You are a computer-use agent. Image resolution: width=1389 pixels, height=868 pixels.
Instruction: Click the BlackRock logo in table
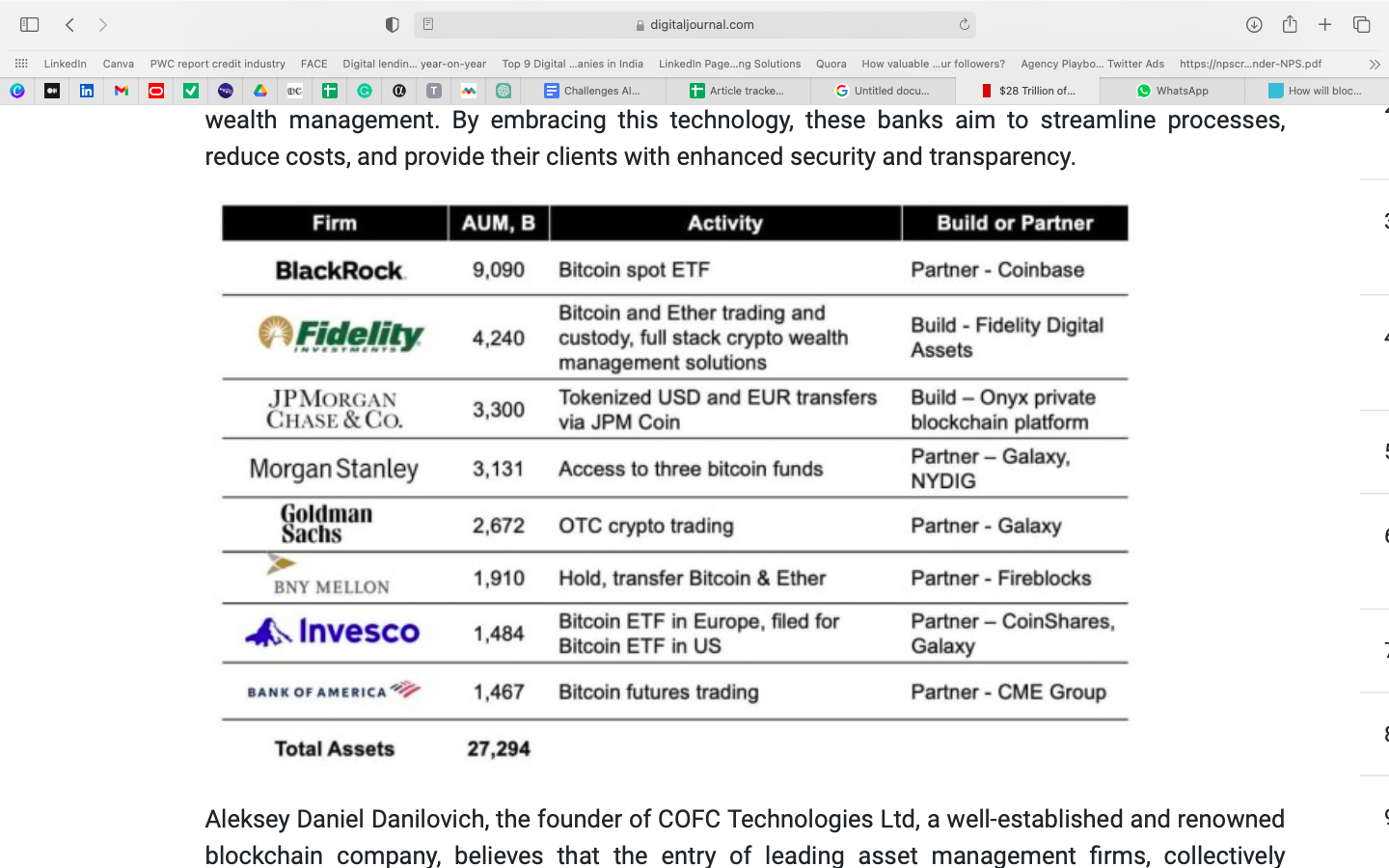point(340,270)
